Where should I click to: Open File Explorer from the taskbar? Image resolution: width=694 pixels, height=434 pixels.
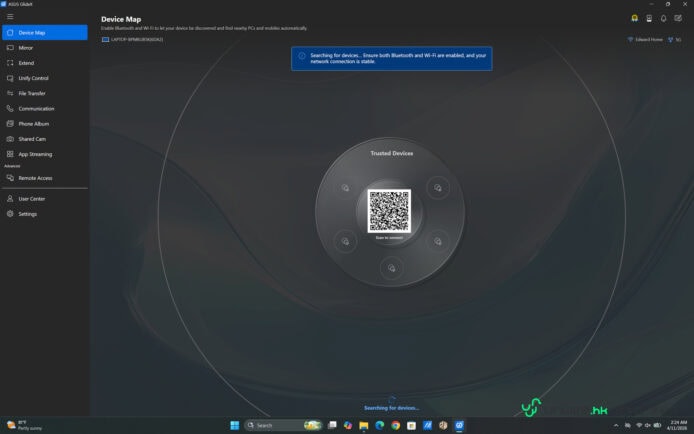[364, 425]
